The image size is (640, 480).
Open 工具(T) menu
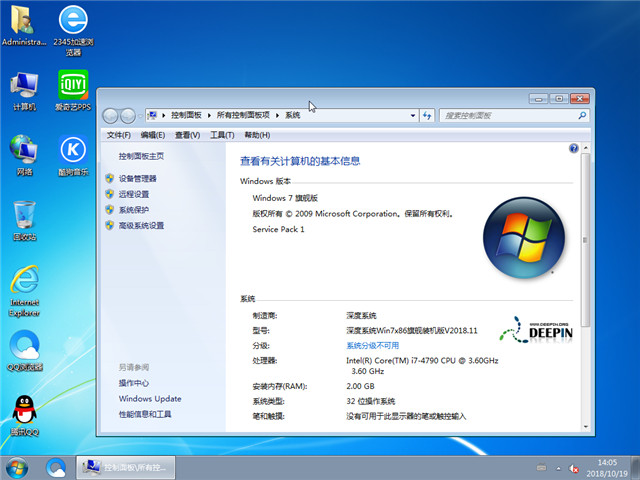(222, 135)
